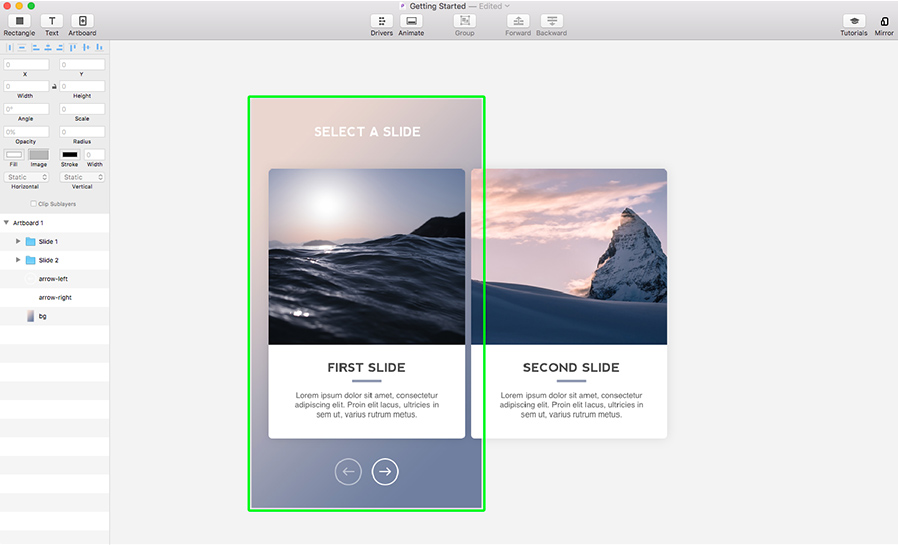This screenshot has width=898, height=545.
Task: Select the Rectangle tool
Action: click(19, 21)
